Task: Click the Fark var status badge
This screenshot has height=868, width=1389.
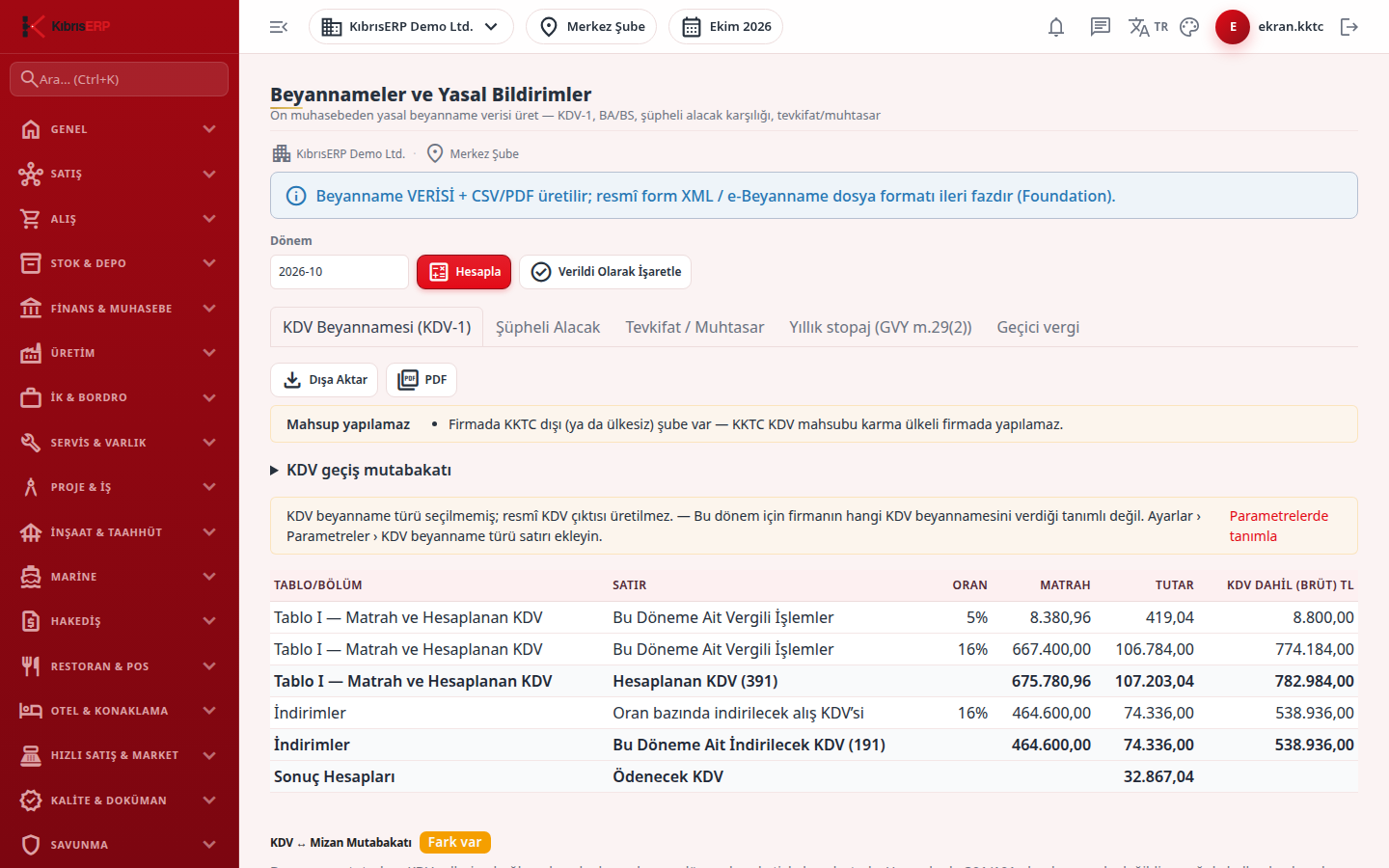Action: pyautogui.click(x=455, y=842)
